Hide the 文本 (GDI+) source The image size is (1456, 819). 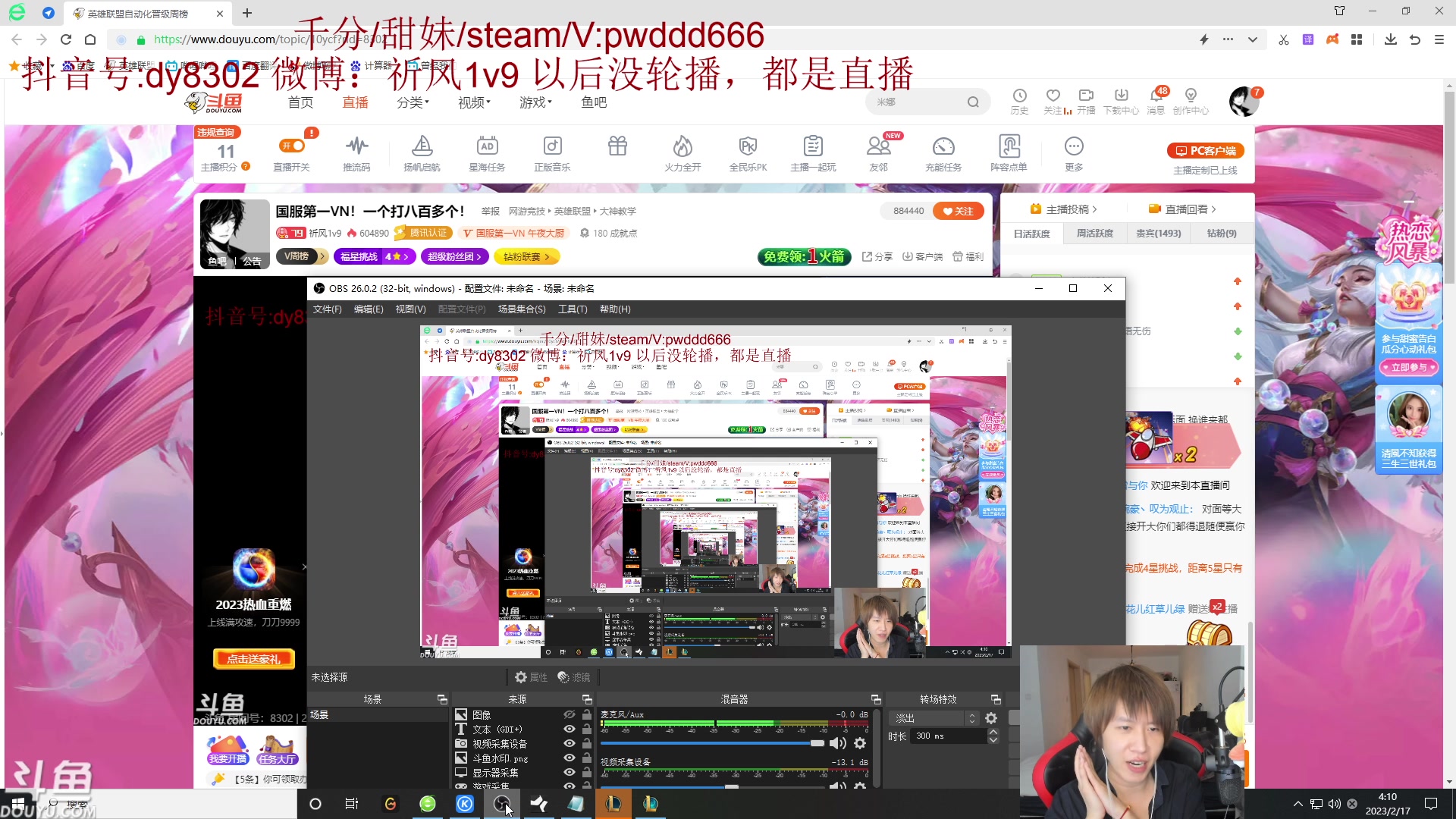click(570, 729)
